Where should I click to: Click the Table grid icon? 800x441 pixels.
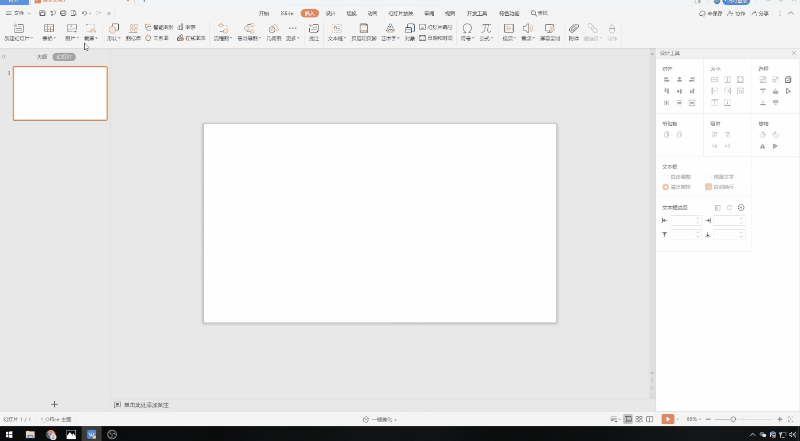pos(49,29)
